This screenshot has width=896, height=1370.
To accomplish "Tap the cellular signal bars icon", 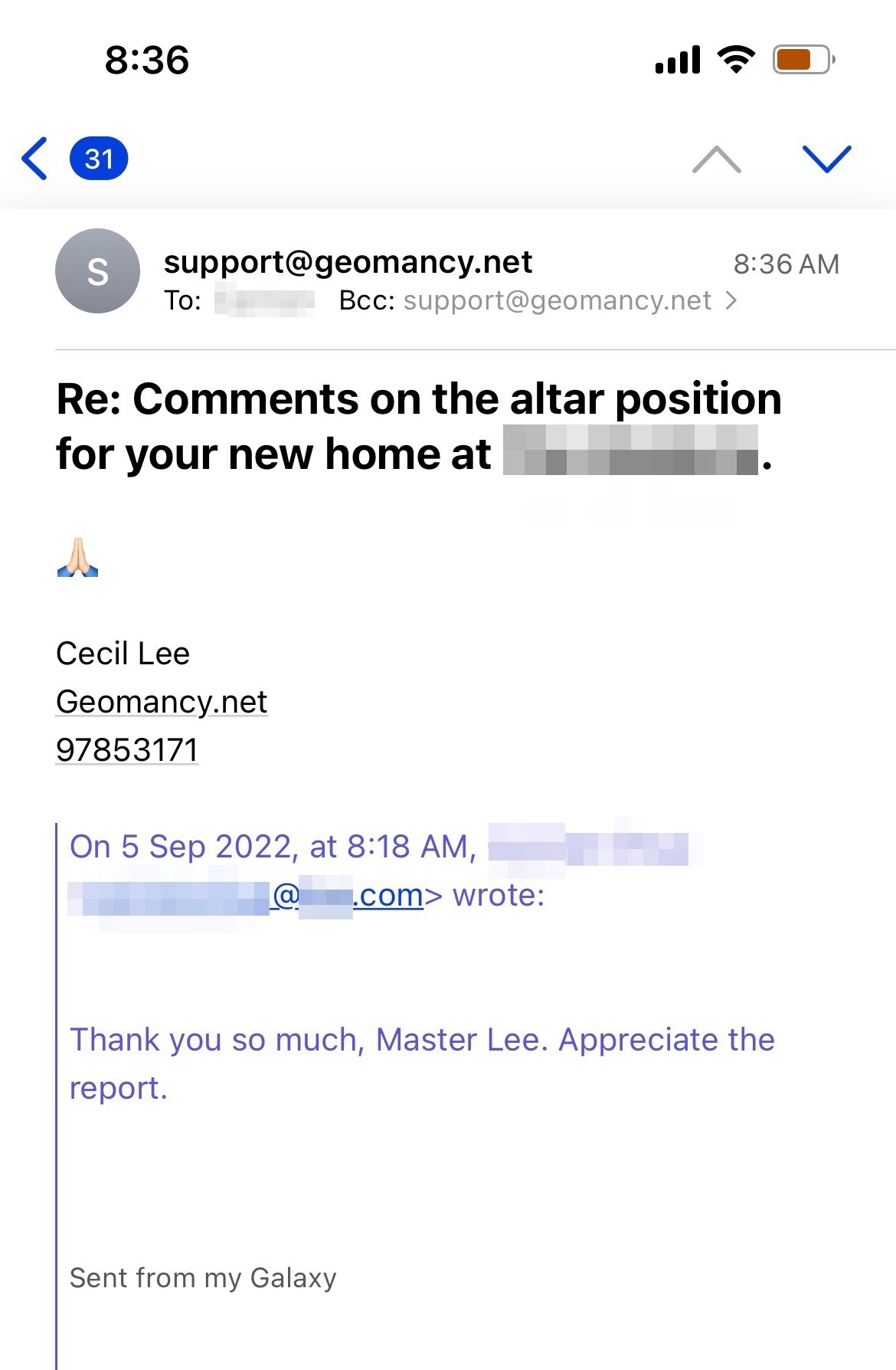I will (x=678, y=60).
